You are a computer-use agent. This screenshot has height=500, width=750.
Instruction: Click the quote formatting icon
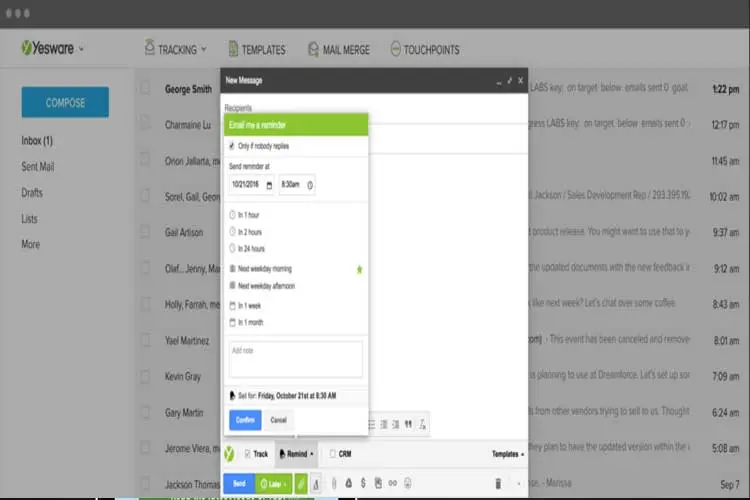(408, 424)
